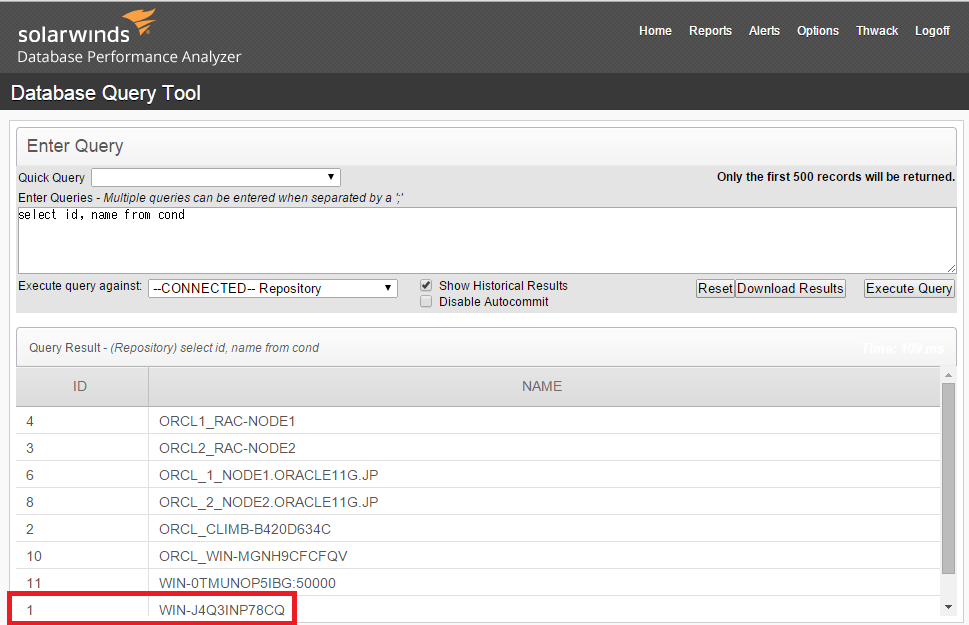Select the ORCL_1_NODE1.ORACLE11G.JP cell
969x625 pixels.
click(x=544, y=475)
